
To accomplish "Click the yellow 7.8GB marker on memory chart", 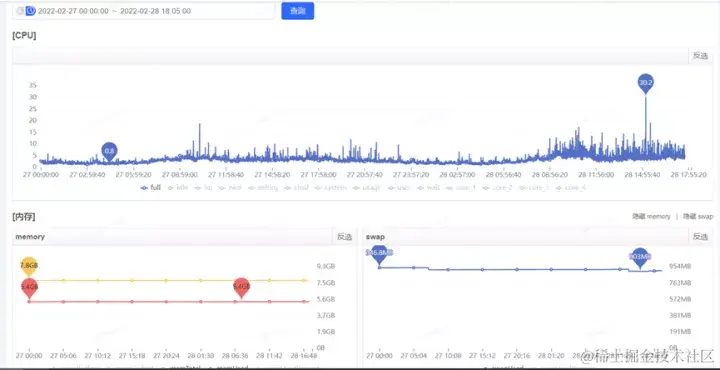I will 29,266.
